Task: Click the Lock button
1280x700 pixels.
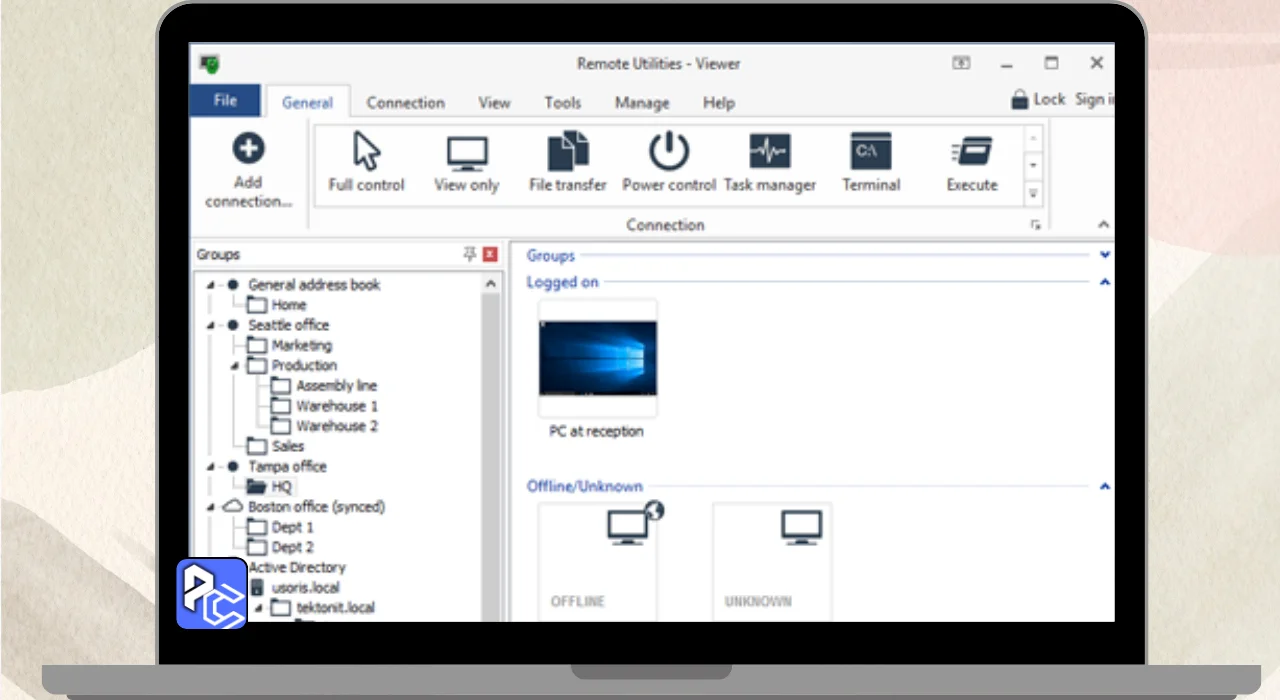Action: coord(1037,99)
